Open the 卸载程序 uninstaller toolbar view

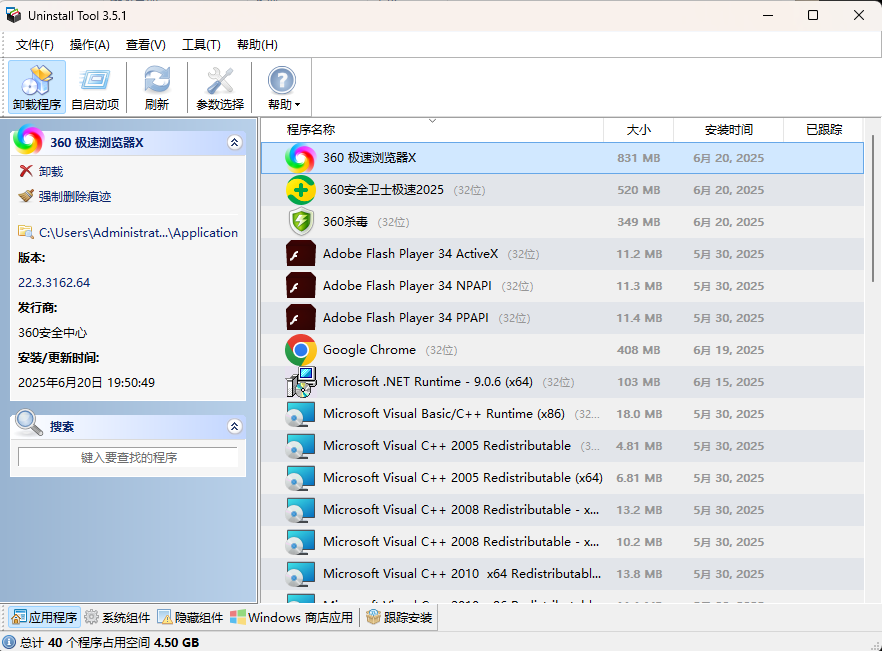pyautogui.click(x=37, y=87)
